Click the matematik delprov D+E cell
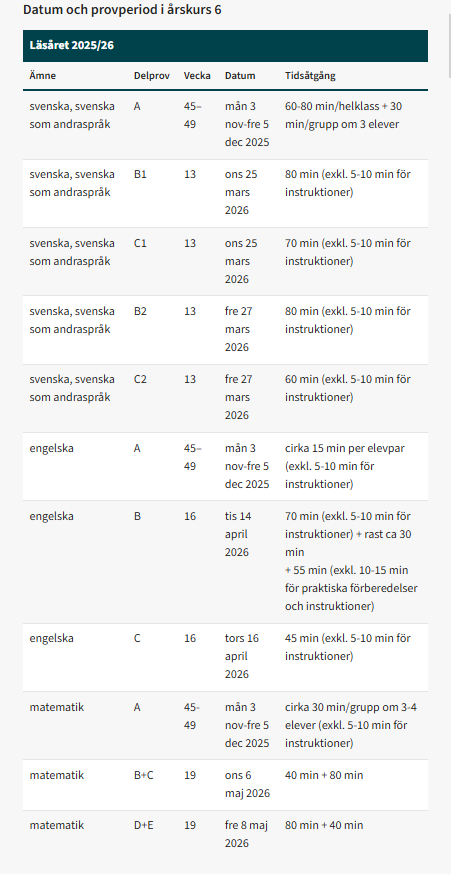 click(x=144, y=826)
